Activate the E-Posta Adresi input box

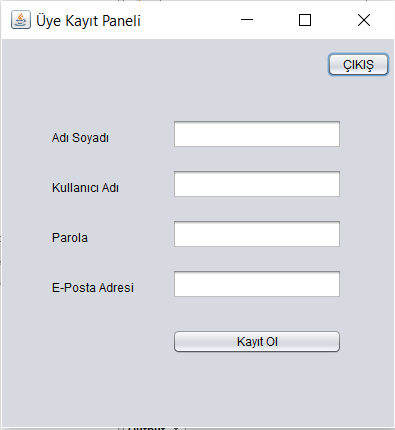tap(257, 284)
